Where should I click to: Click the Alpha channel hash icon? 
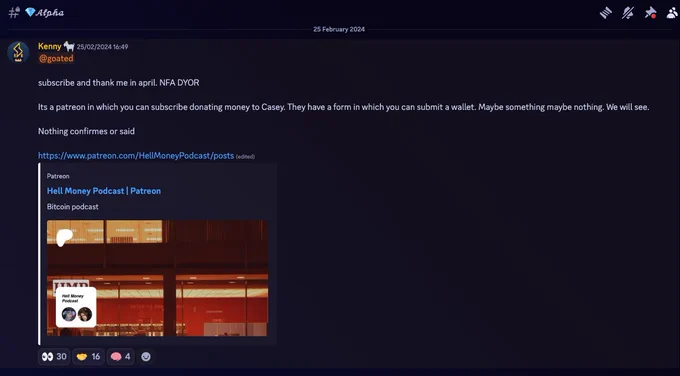pos(14,12)
